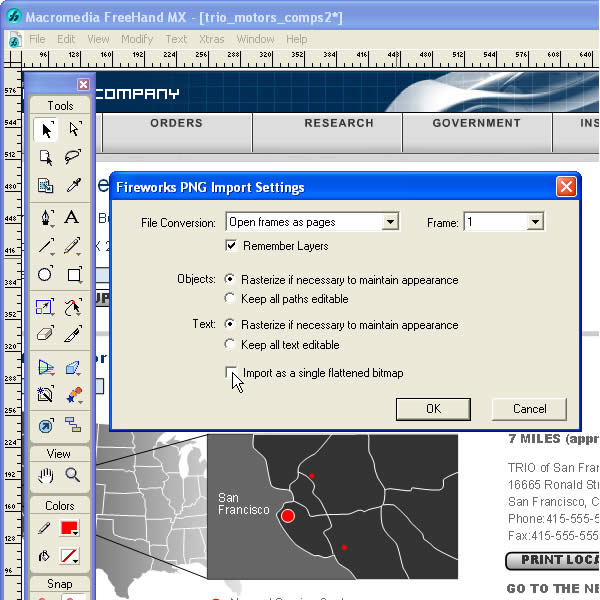The image size is (600, 600).
Task: Open the View menu
Action: point(98,39)
